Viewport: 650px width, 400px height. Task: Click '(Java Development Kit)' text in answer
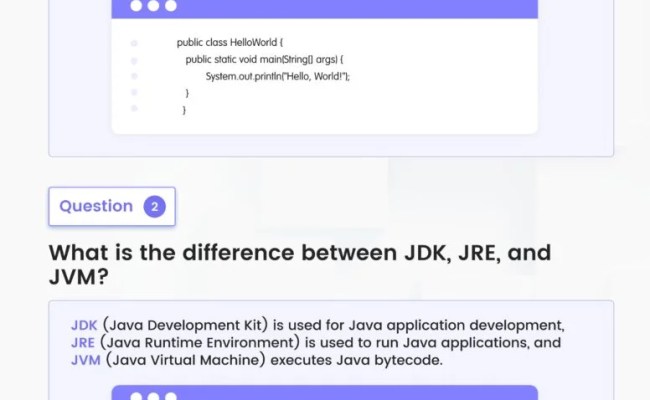[x=185, y=325]
